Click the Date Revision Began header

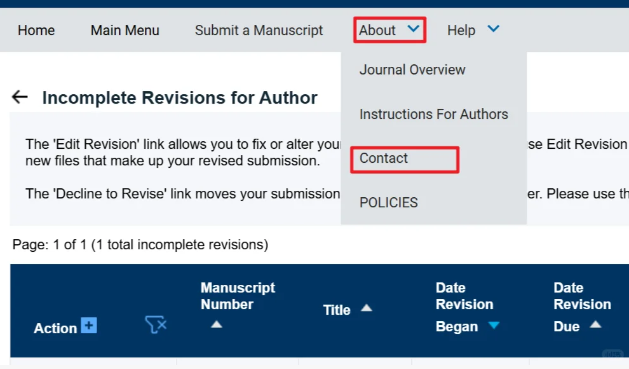coord(464,307)
